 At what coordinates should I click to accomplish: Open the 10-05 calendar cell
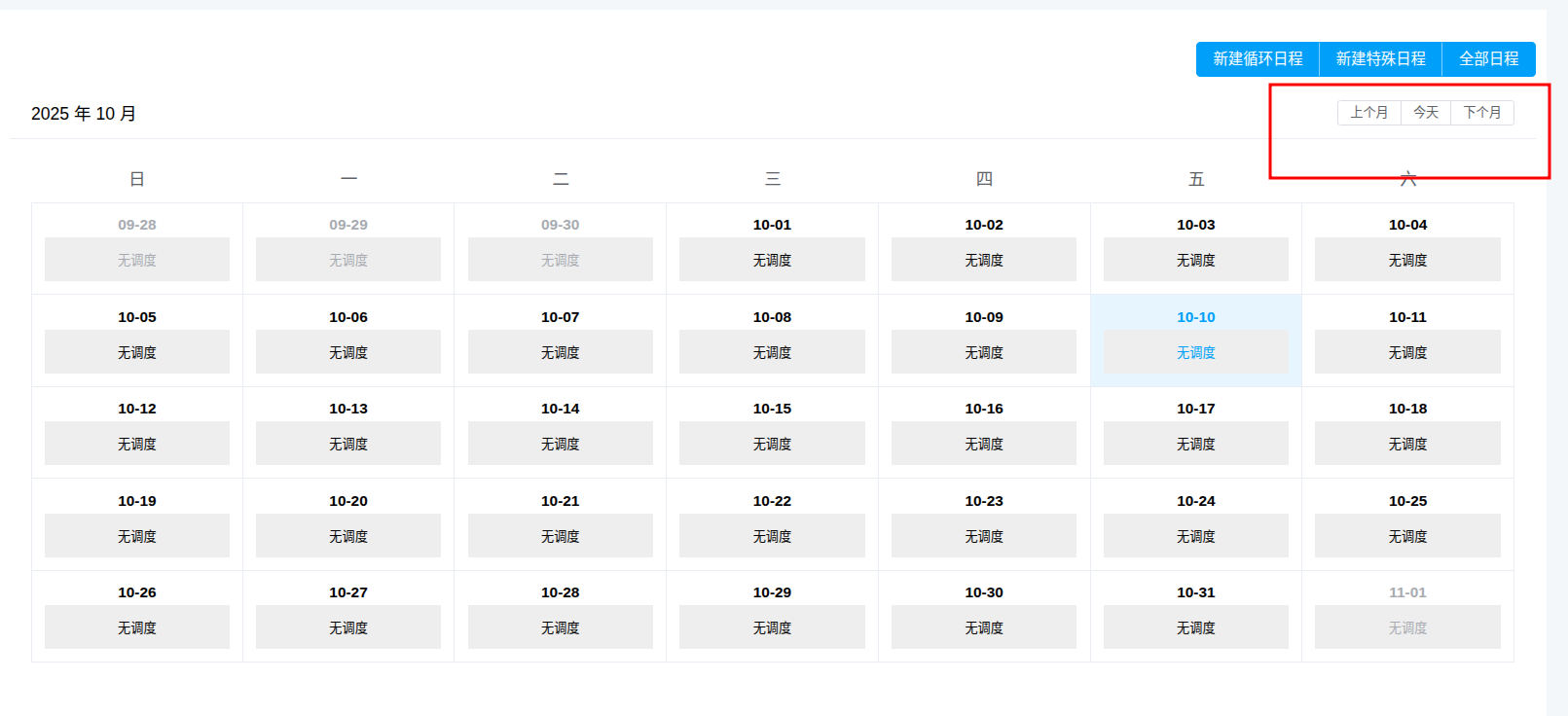point(137,317)
